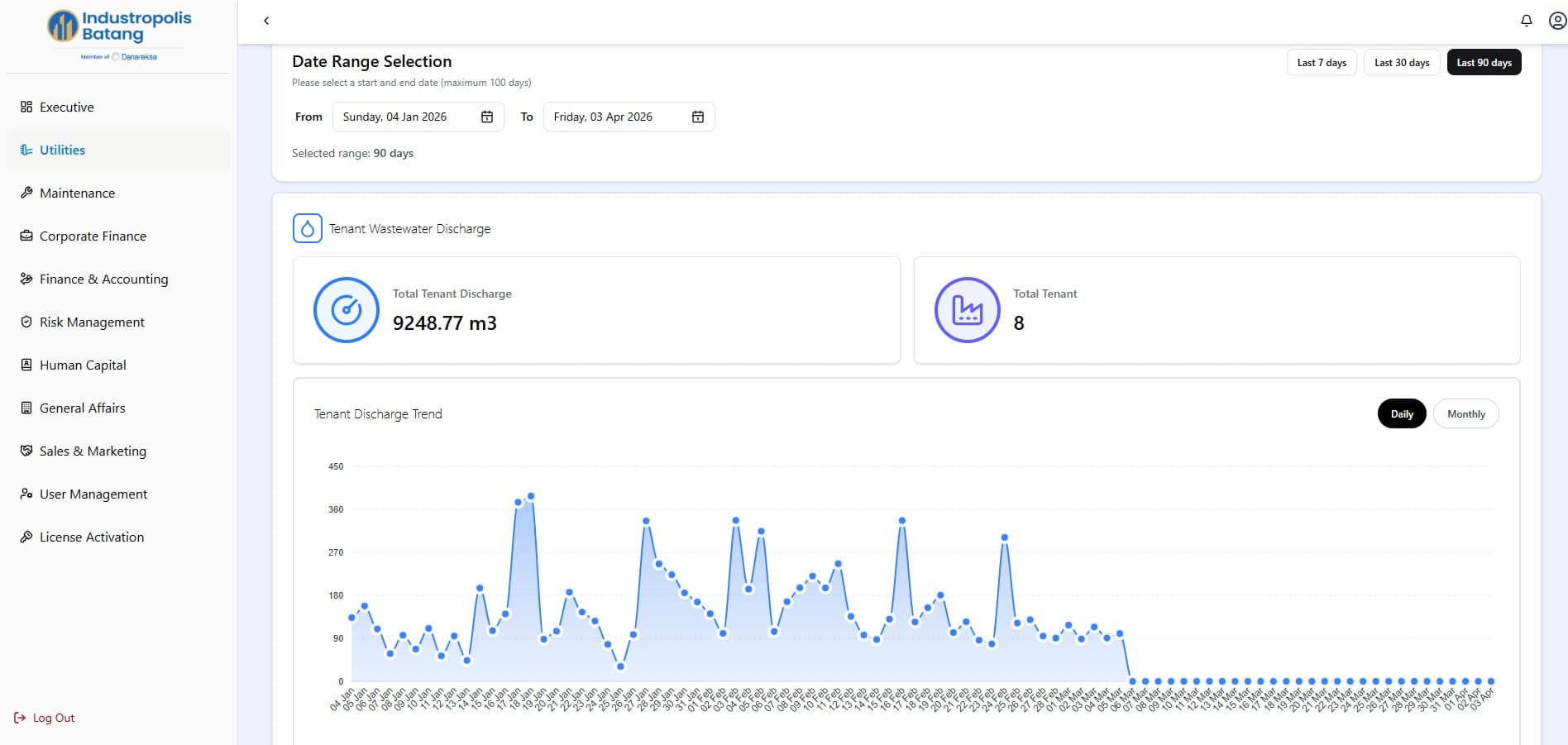Click the From date field Sunday, 04 Jan 2026
This screenshot has width=1568, height=745.
[x=418, y=117]
